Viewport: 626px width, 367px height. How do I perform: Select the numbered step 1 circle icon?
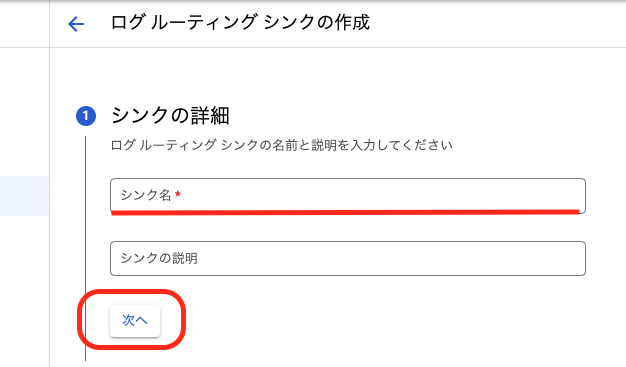86,116
